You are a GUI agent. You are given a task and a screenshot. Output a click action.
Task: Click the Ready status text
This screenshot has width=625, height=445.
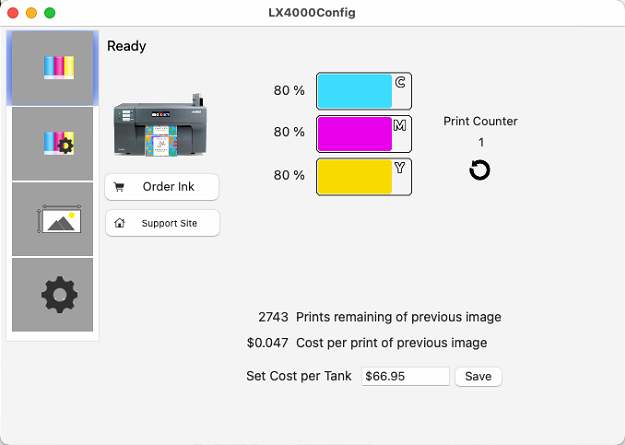(126, 46)
